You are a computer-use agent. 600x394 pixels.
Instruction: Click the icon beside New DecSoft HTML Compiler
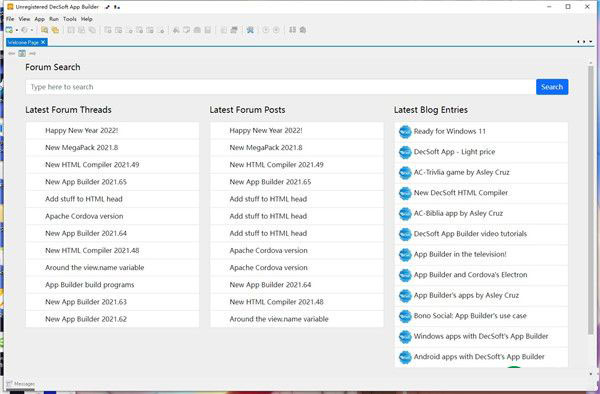tap(405, 193)
